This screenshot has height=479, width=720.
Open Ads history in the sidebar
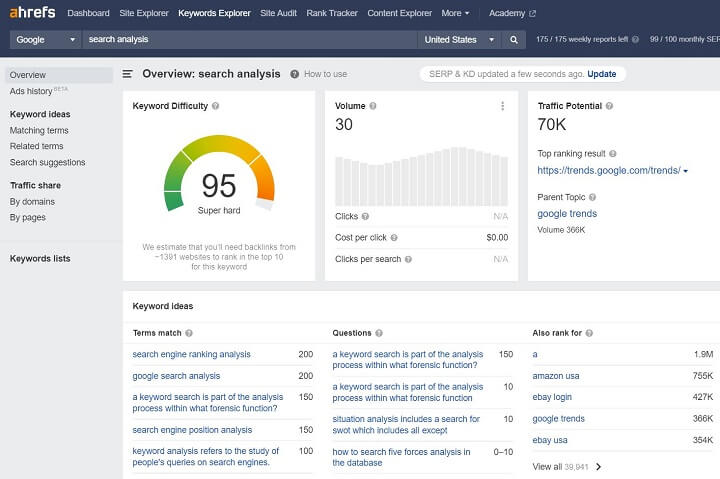(x=39, y=91)
